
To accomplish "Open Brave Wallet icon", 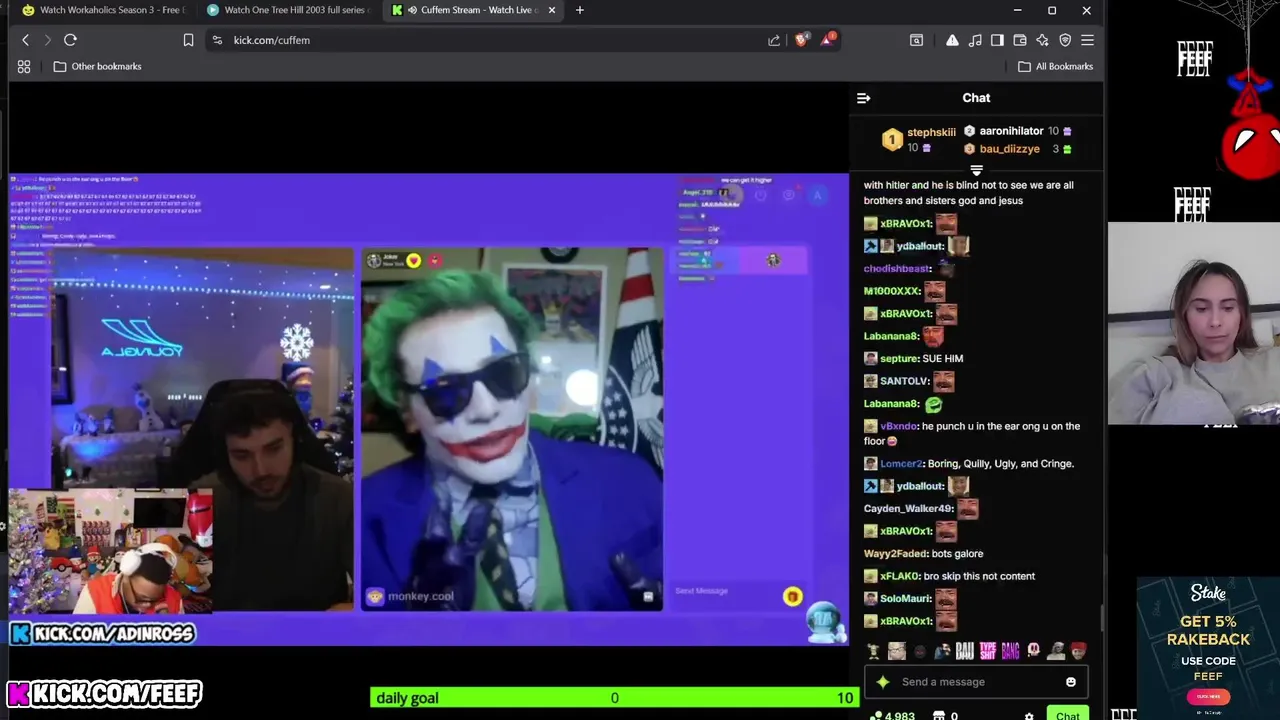I will pyautogui.click(x=1020, y=40).
